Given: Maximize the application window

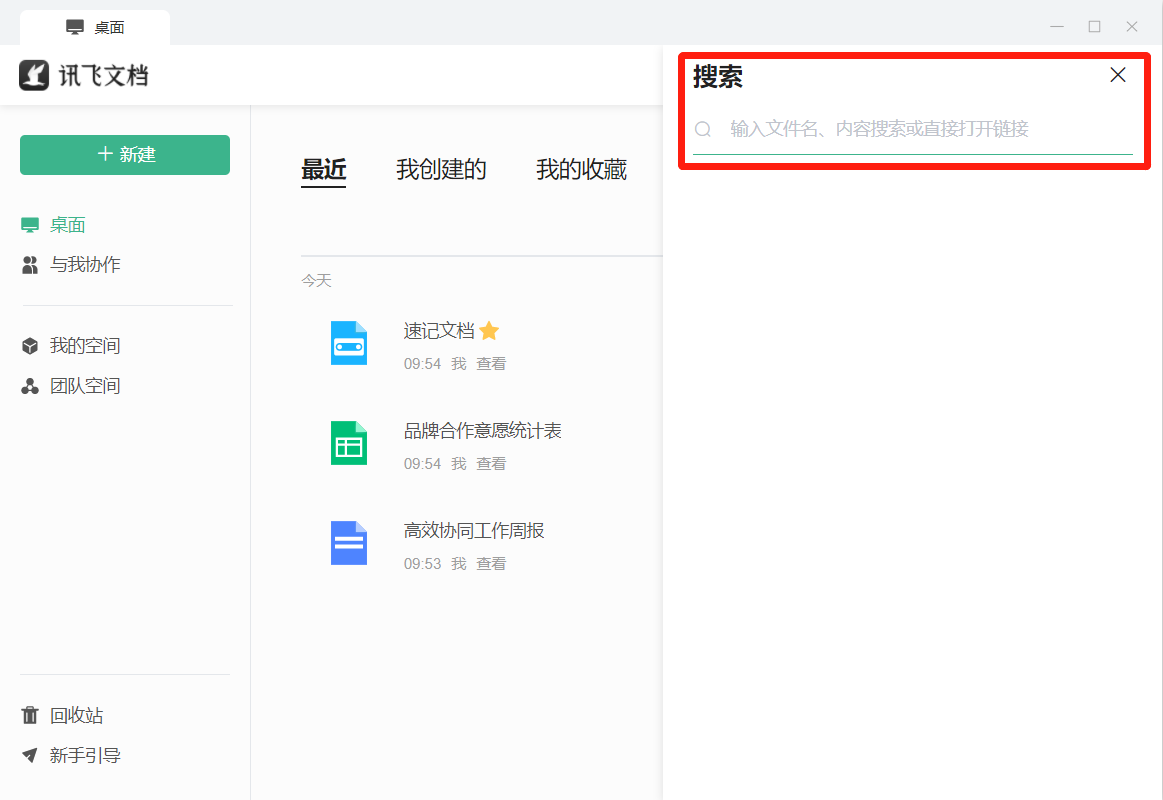Looking at the screenshot, I should [x=1094, y=27].
